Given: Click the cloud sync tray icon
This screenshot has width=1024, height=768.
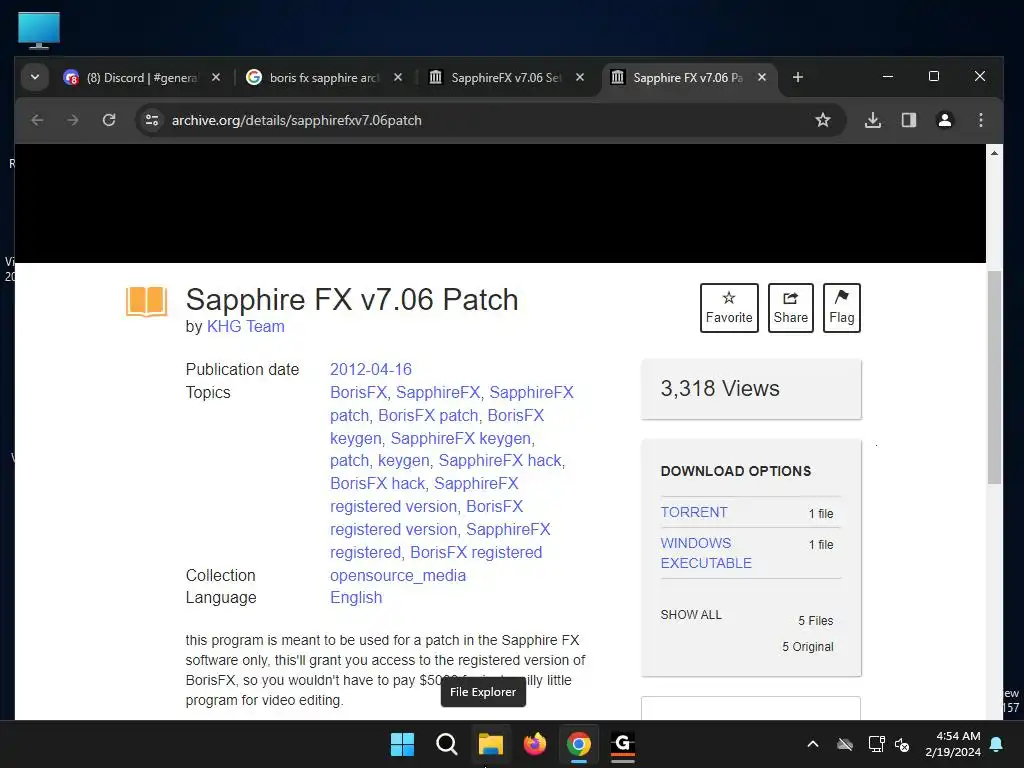Looking at the screenshot, I should 845,744.
